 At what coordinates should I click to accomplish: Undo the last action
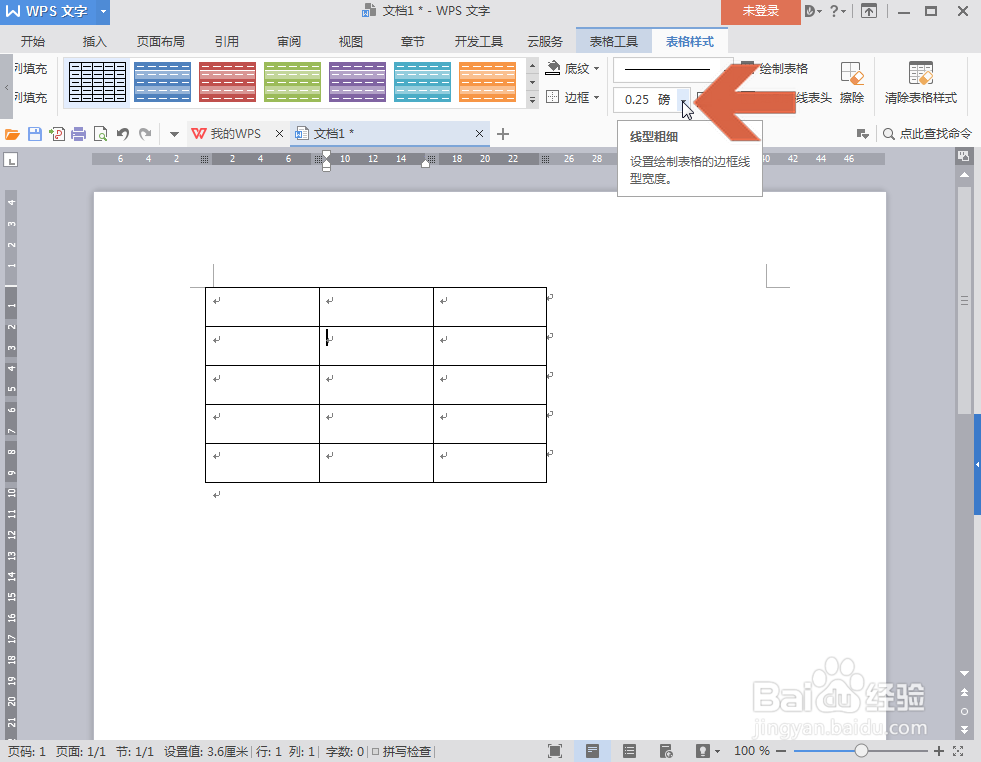123,134
